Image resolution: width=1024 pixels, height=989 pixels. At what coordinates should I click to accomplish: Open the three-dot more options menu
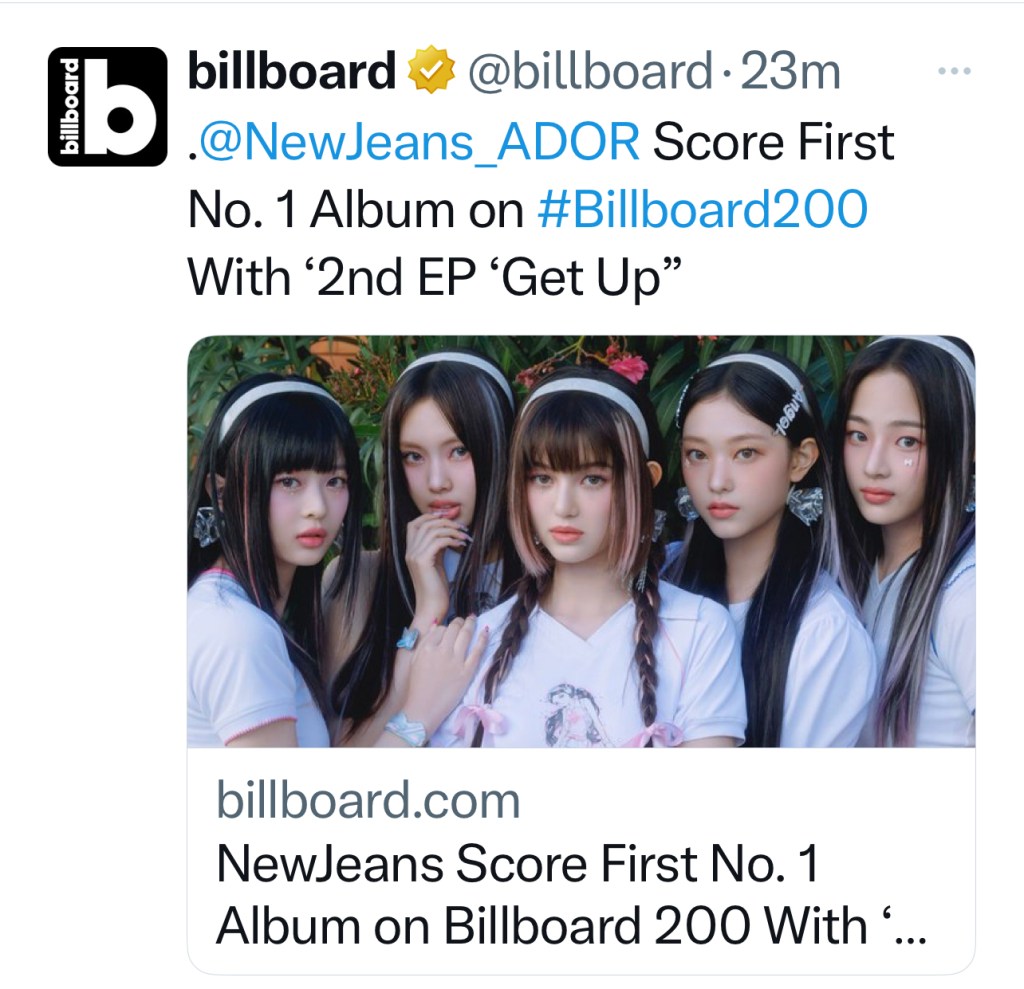click(x=954, y=71)
